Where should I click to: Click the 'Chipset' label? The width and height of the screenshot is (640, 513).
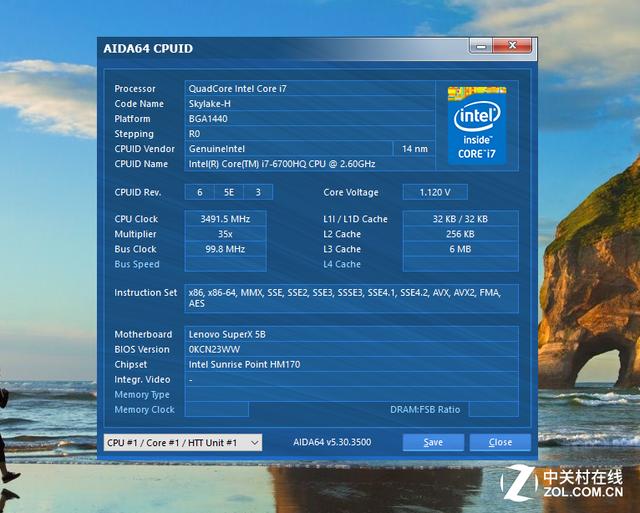pos(131,364)
